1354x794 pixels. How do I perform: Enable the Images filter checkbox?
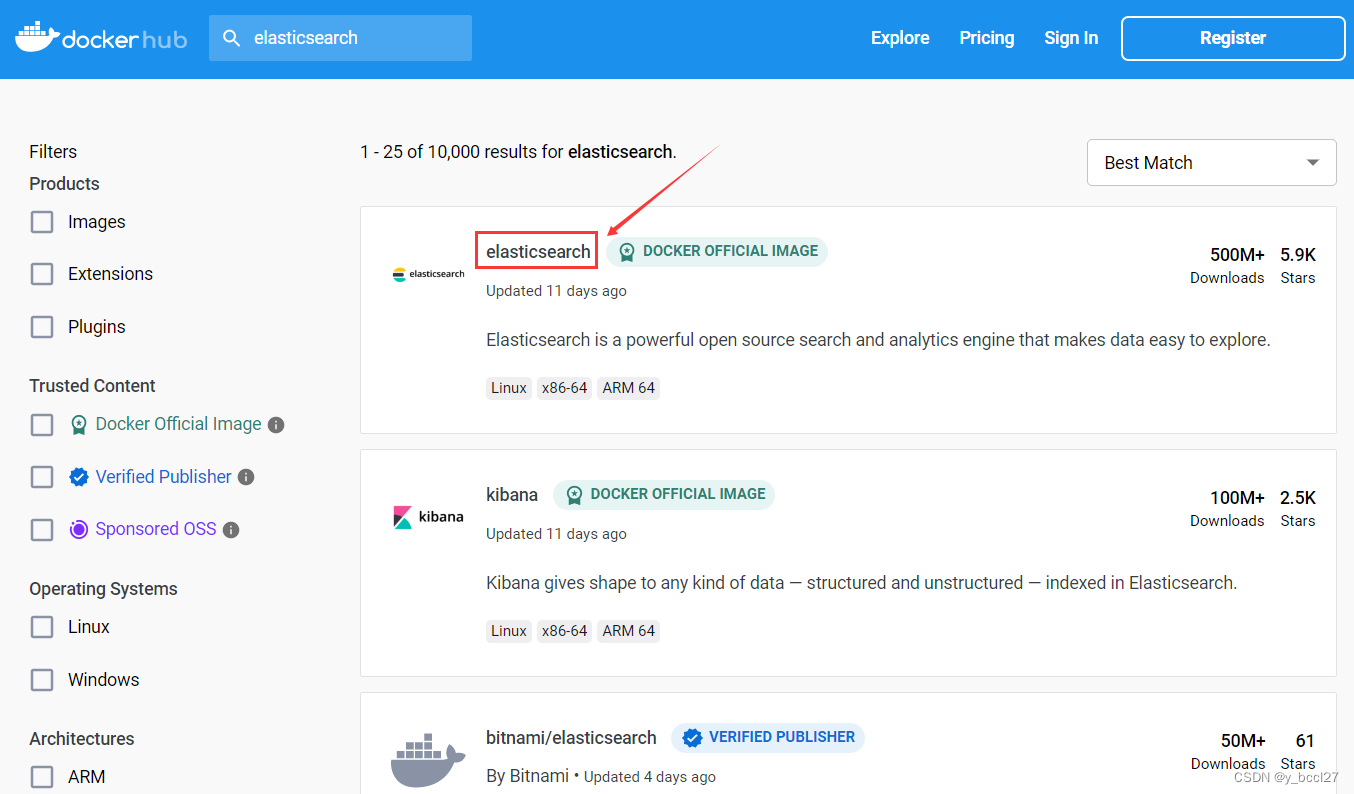coord(41,221)
